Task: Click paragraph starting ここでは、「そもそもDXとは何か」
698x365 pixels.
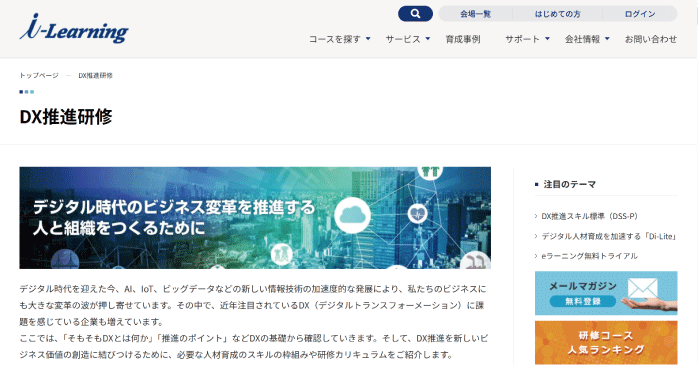Action: point(254,346)
